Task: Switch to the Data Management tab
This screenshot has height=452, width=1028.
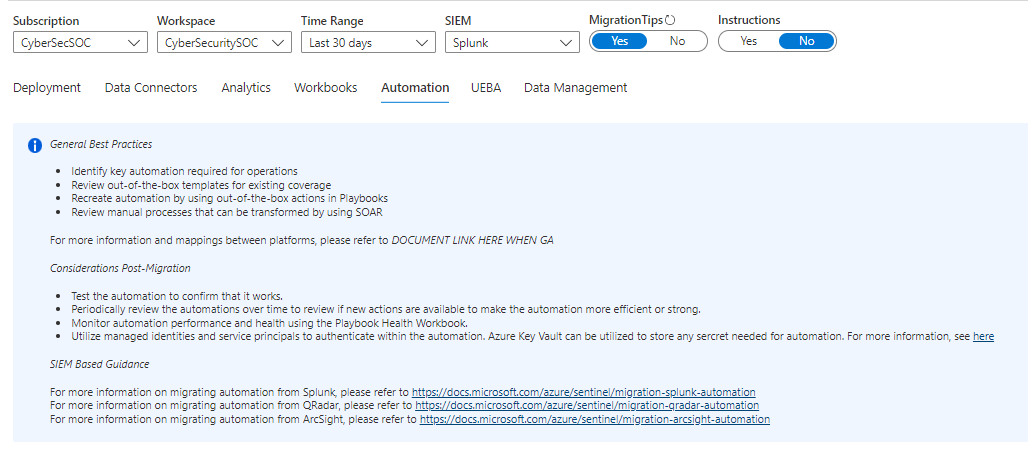Action: click(x=576, y=88)
